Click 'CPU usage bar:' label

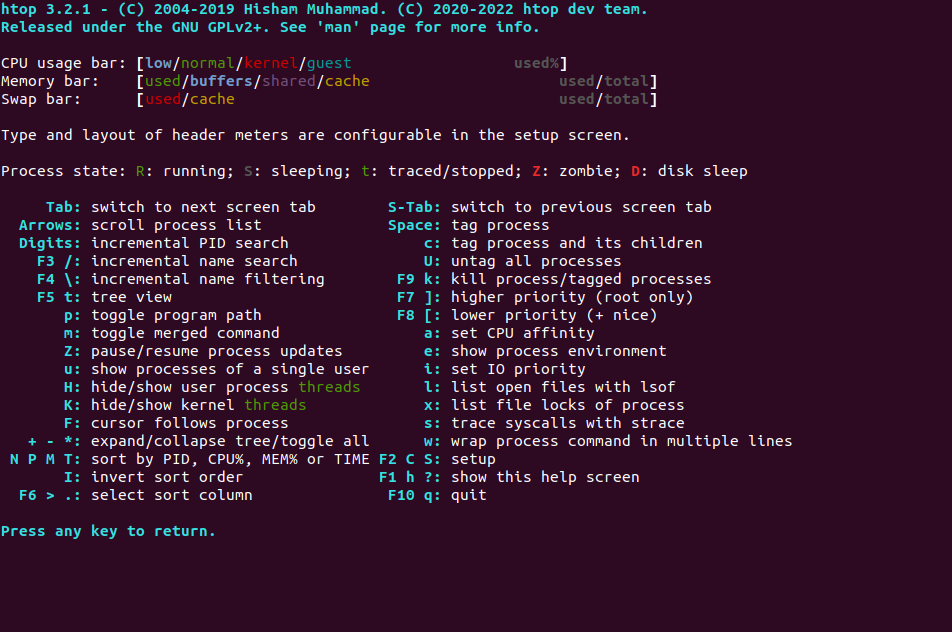tap(63, 63)
